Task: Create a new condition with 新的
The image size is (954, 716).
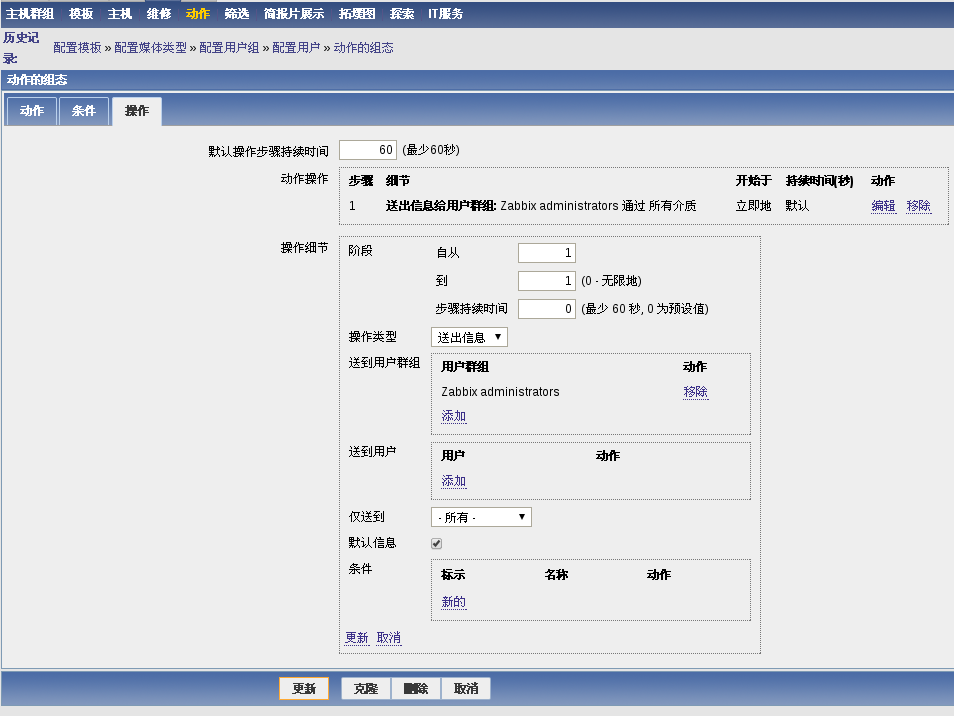Action: [x=452, y=602]
